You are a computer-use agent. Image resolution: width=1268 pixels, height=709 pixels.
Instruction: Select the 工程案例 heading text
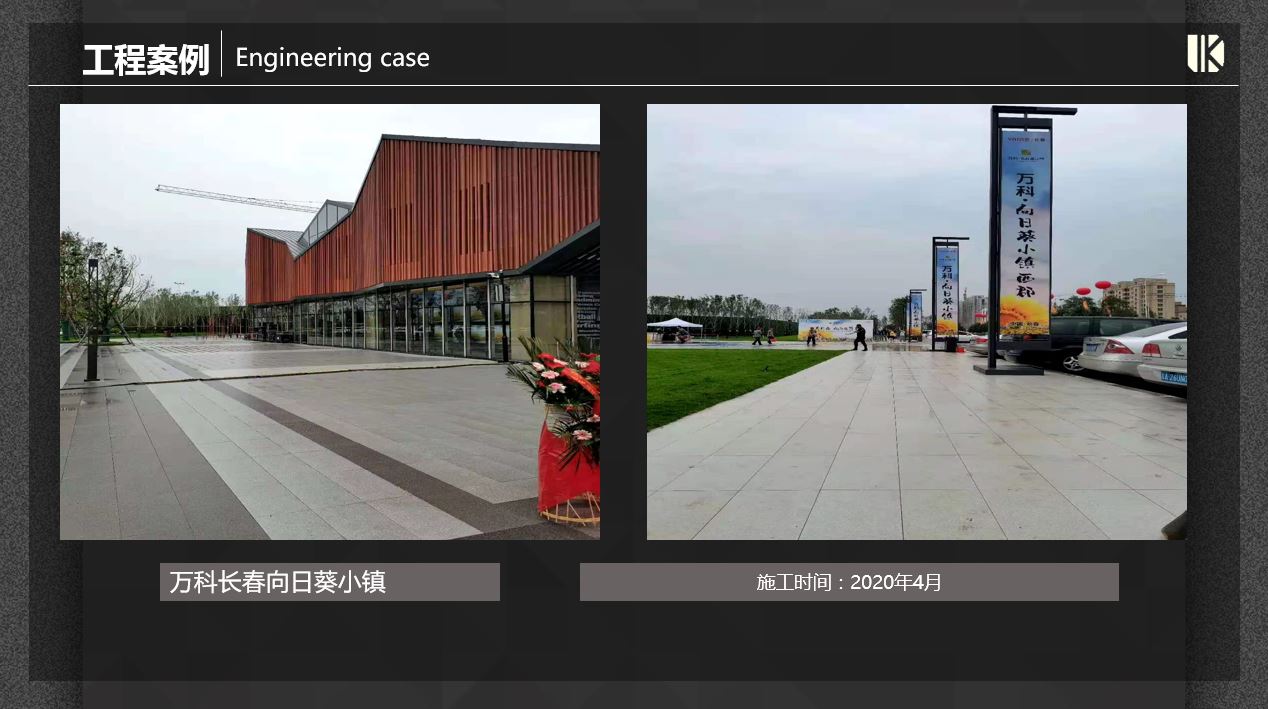click(x=146, y=59)
